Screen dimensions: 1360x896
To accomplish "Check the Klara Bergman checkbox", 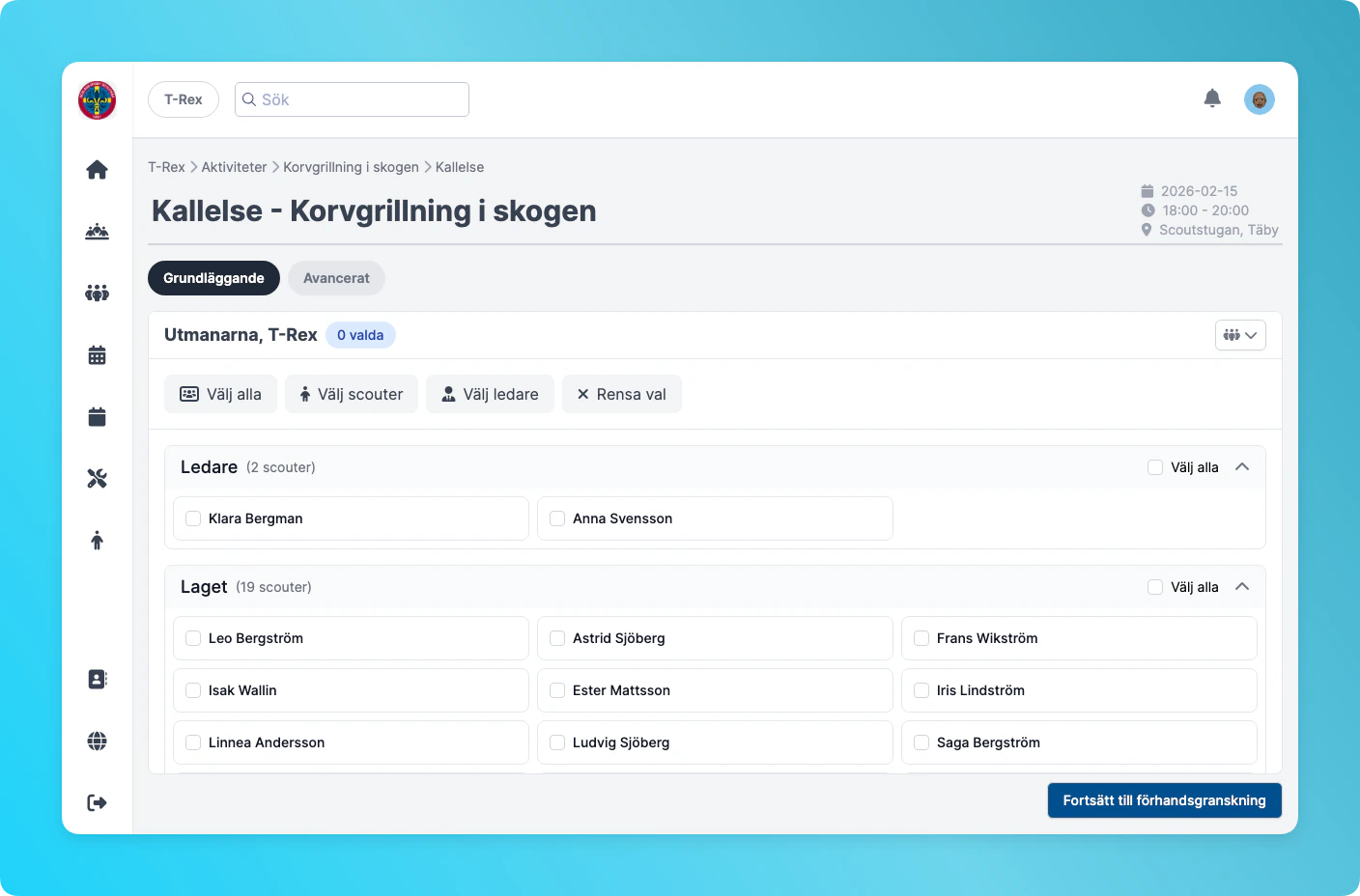I will point(192,518).
